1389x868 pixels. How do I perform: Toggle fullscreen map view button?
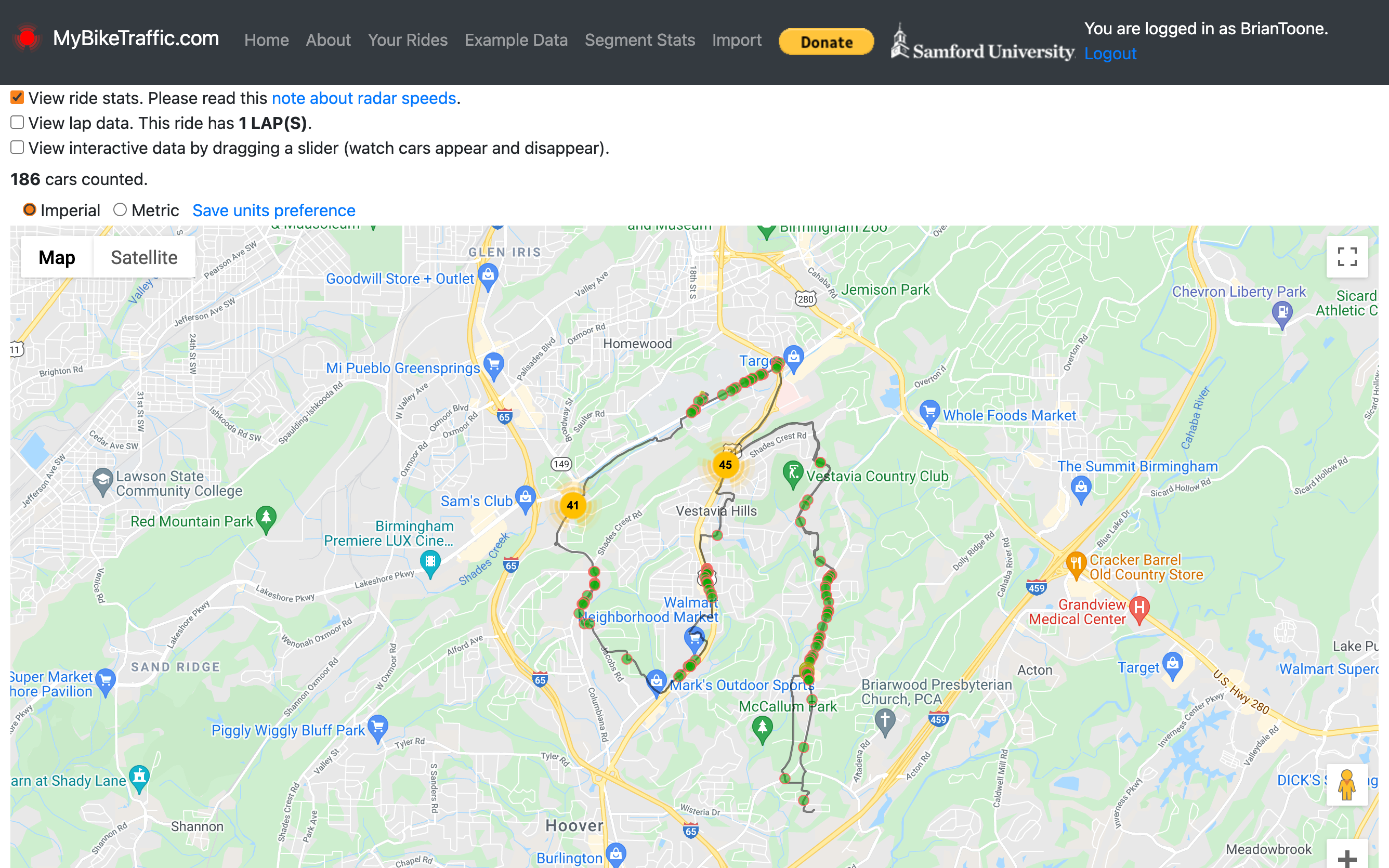tap(1346, 257)
